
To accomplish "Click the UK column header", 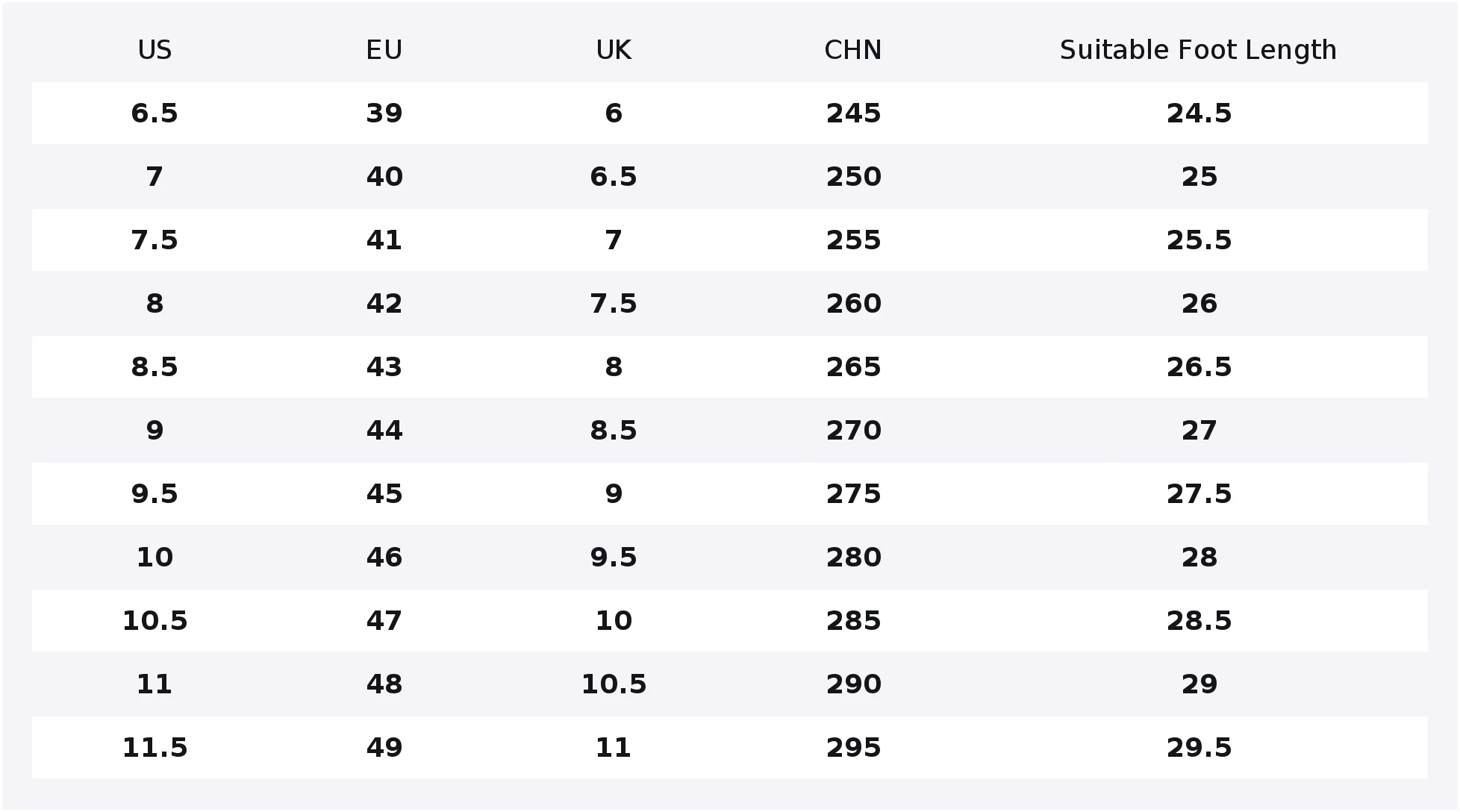I will point(614,50).
